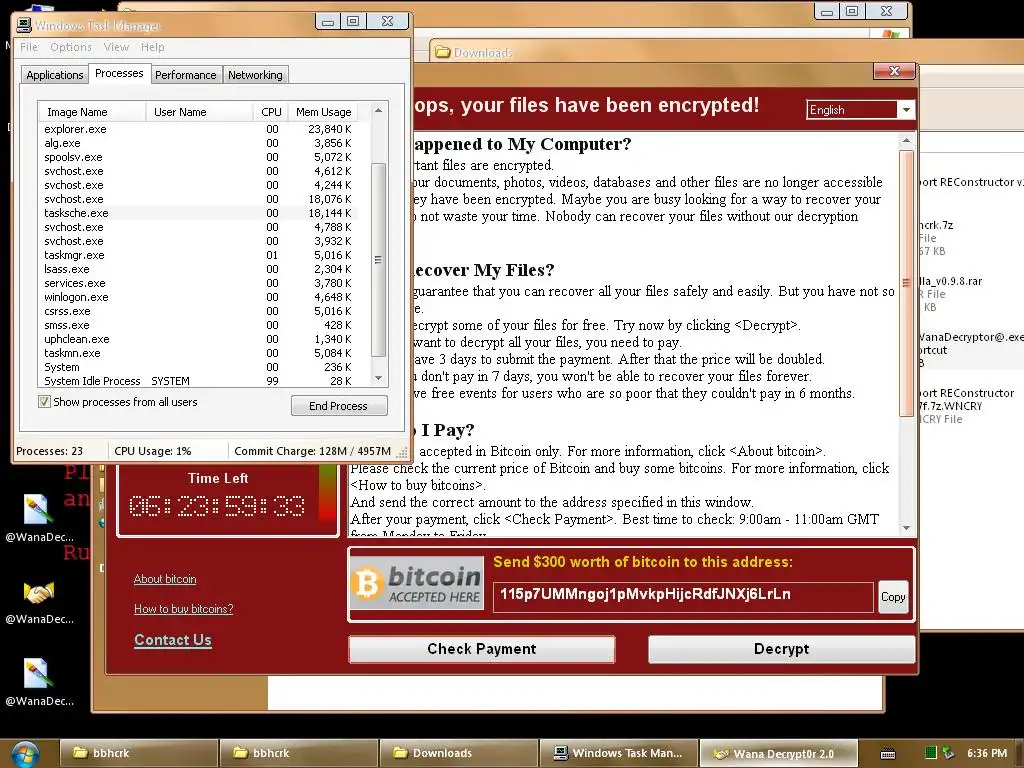This screenshot has width=1024, height=768.
Task: Select the tasksche.exe process row
Action: tap(198, 213)
